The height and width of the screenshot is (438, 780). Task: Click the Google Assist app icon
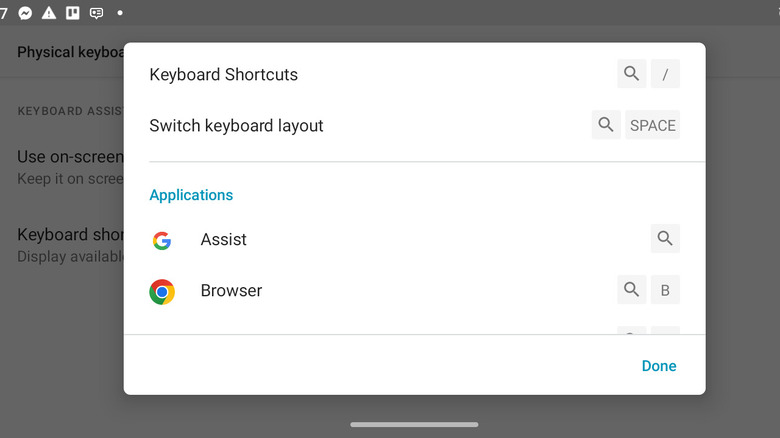(162, 240)
